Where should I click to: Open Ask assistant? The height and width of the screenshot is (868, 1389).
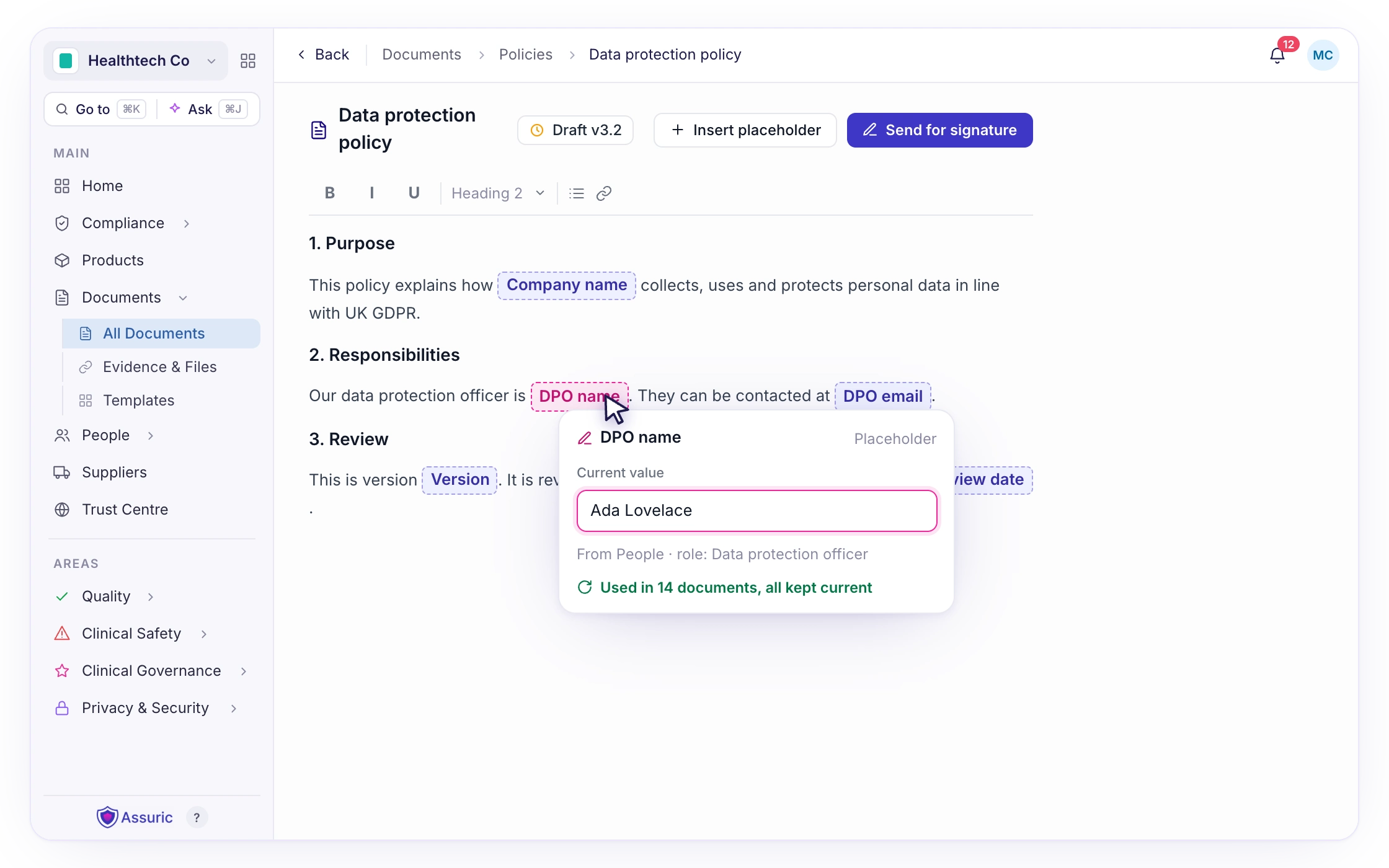(208, 109)
